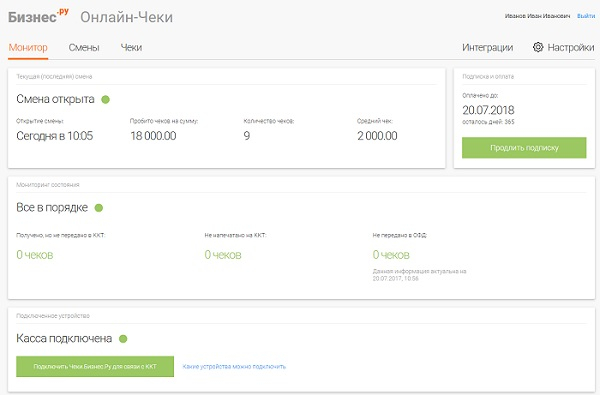Click the 20.07.2017, 10:56 timestamp note
Image resolution: width=600 pixels, height=395 pixels.
click(x=396, y=279)
